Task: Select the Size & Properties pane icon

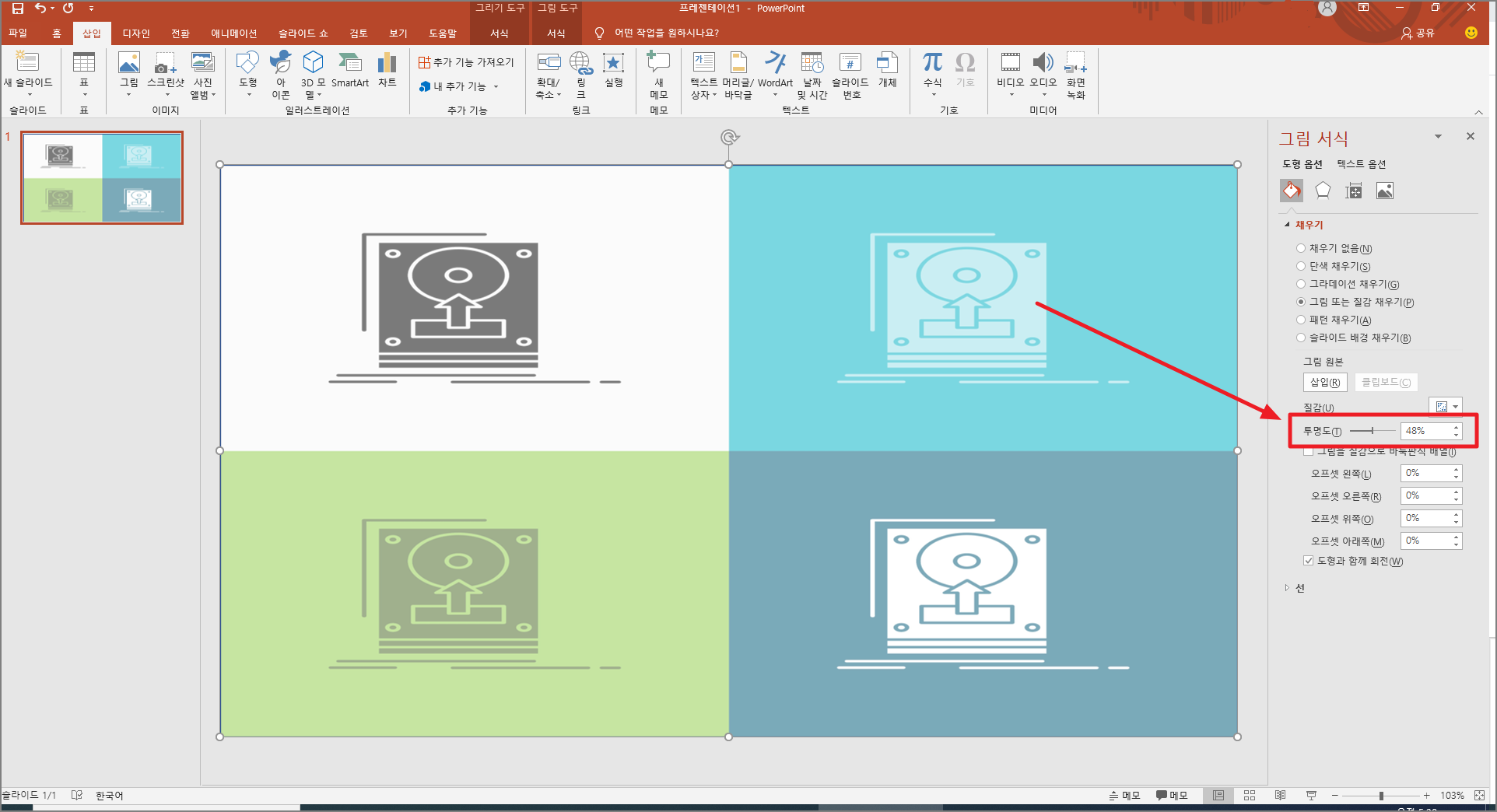Action: coord(1354,191)
